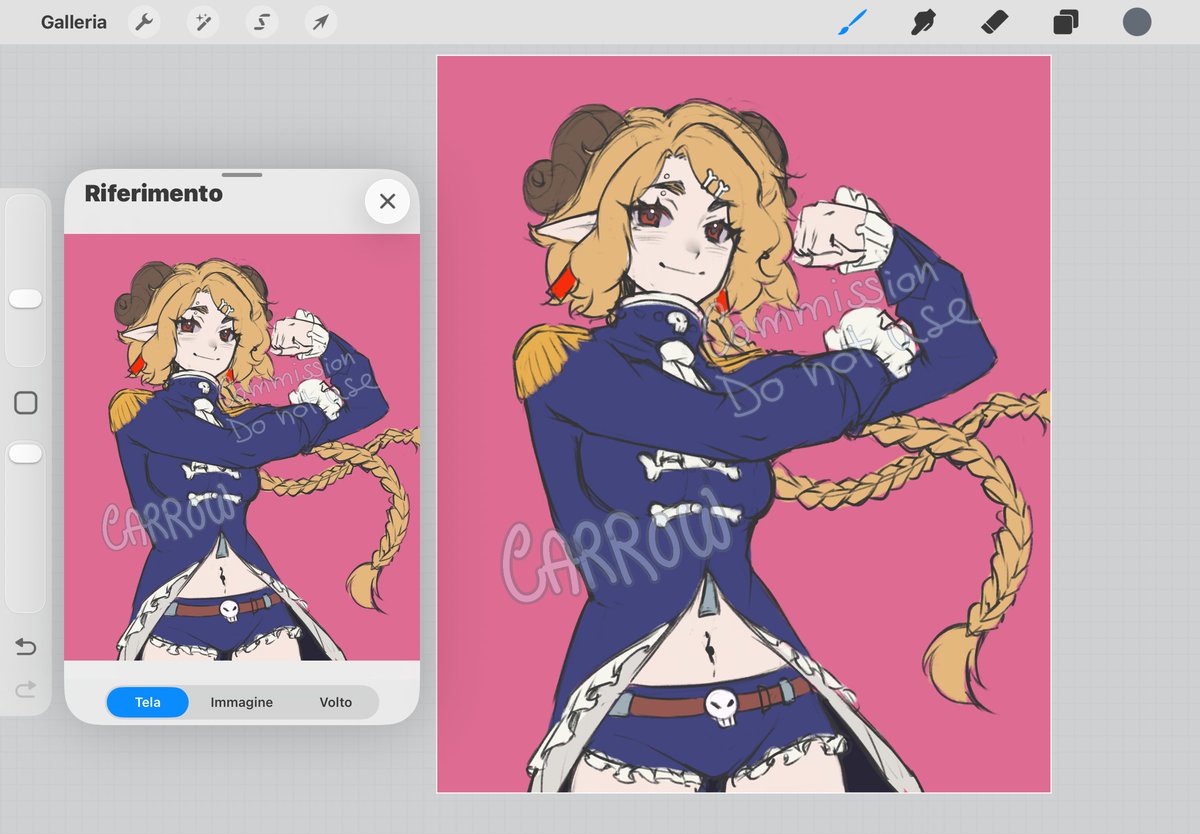Open the active color picker circle
Viewport: 1200px width, 834px height.
click(x=1137, y=22)
